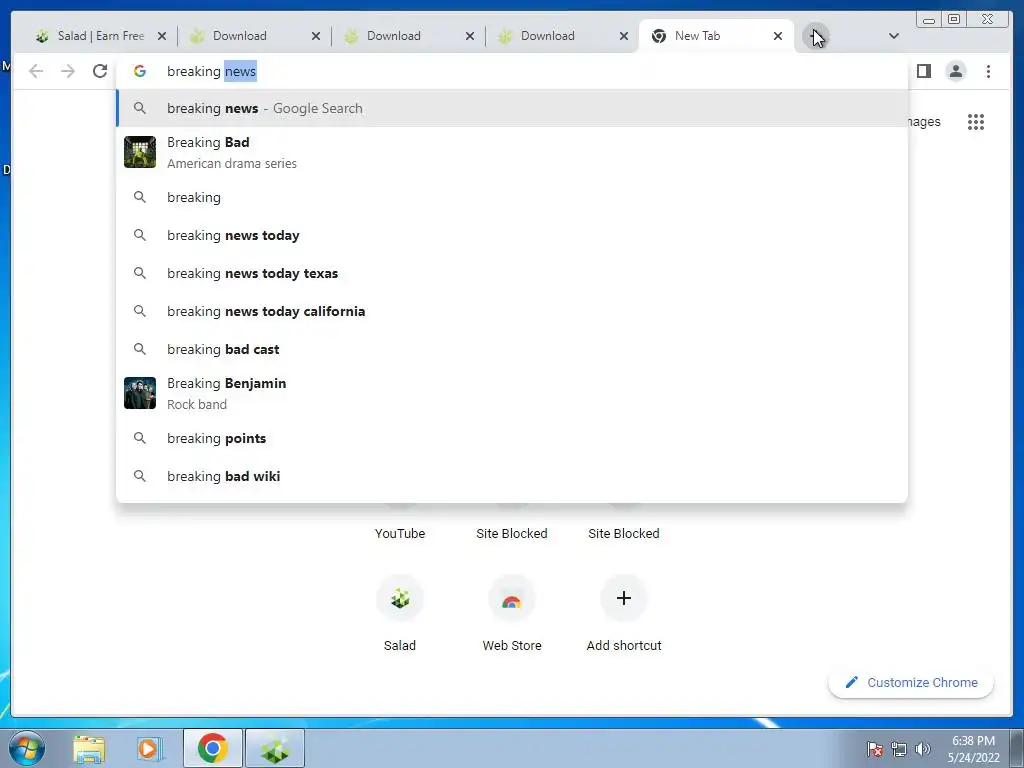Click the Breaking Benjamin band thumbnail
The width and height of the screenshot is (1024, 768).
pos(140,393)
